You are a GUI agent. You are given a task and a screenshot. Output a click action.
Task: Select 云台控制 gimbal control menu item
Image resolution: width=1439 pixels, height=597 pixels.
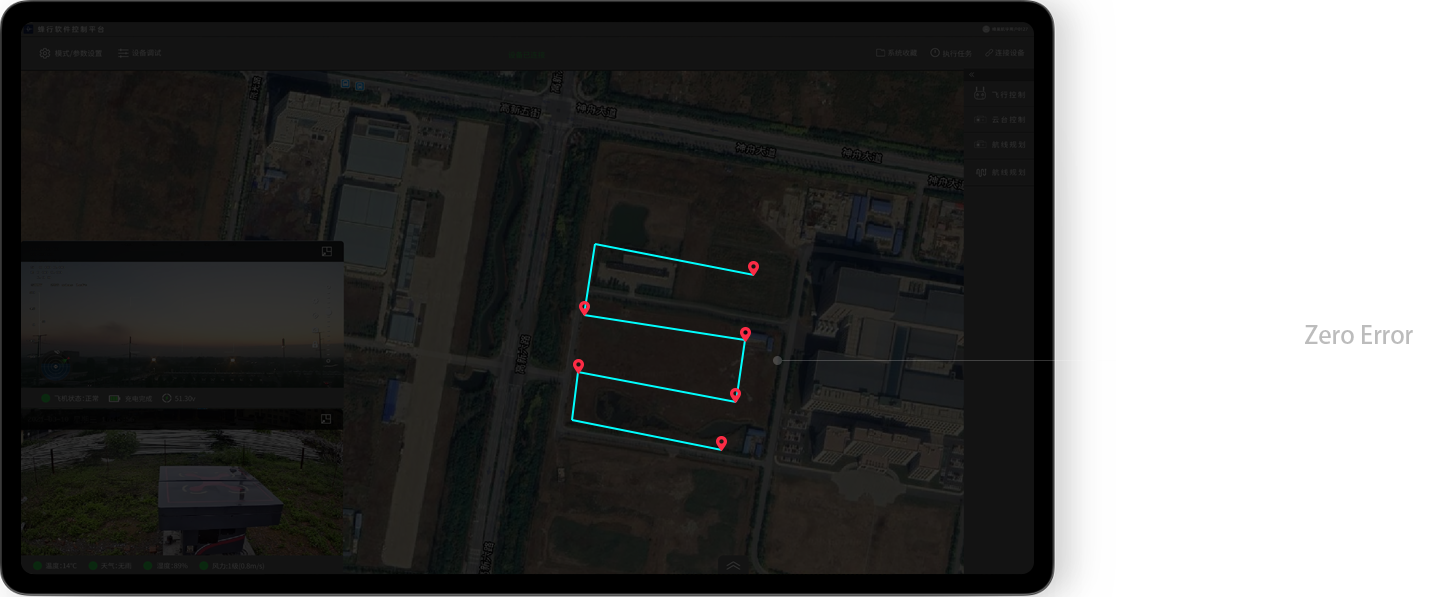[1000, 120]
